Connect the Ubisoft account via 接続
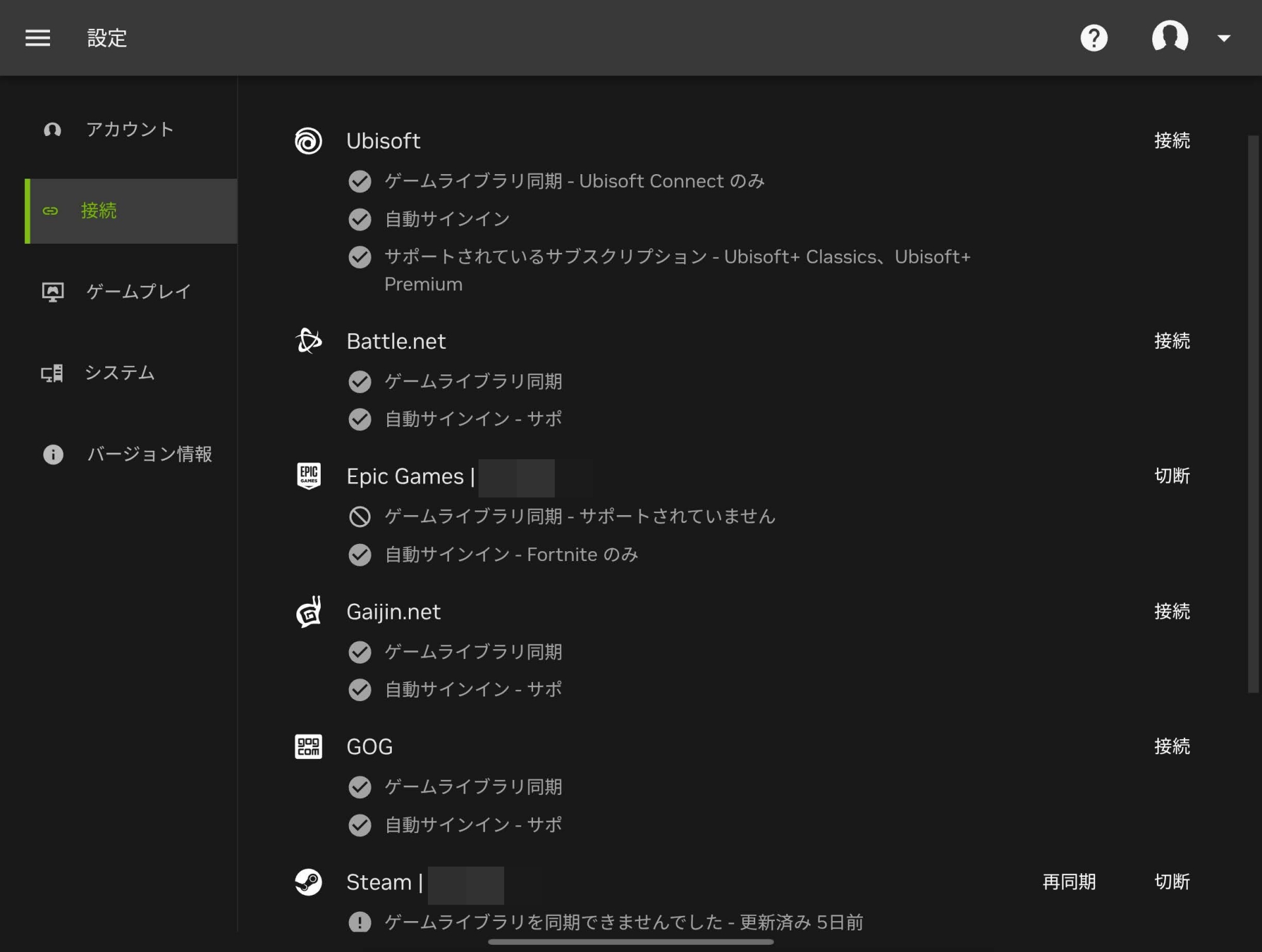Screen dimensions: 1262x952 [1172, 141]
